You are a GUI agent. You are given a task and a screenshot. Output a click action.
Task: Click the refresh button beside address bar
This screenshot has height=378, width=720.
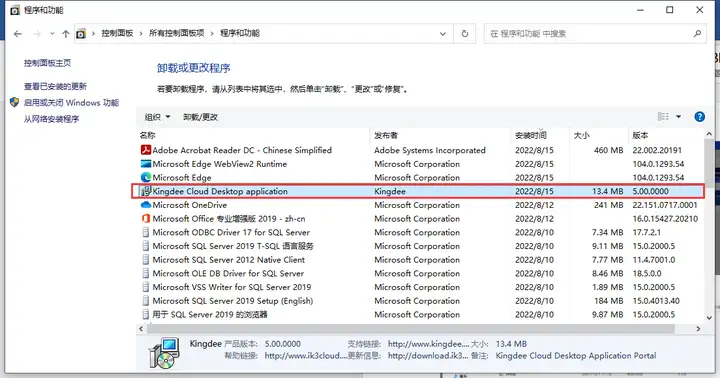coord(465,34)
